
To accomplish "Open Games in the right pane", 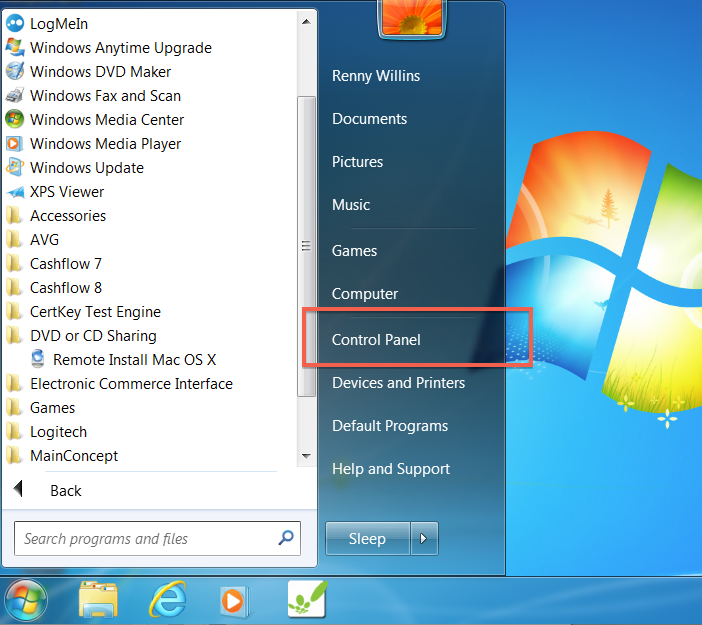I will point(354,251).
